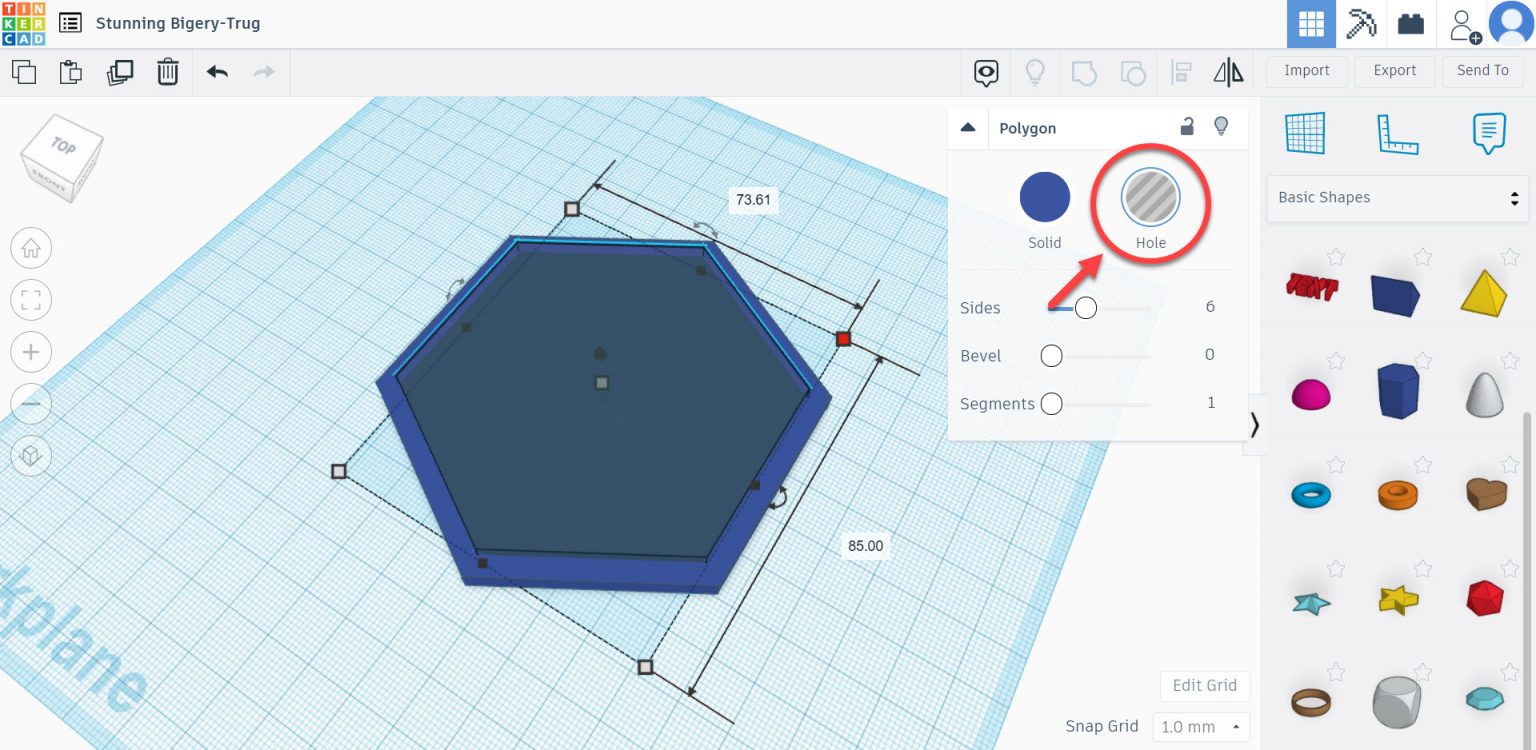This screenshot has width=1536, height=750.
Task: Switch the Polygon to Hole mode
Action: 1150,197
